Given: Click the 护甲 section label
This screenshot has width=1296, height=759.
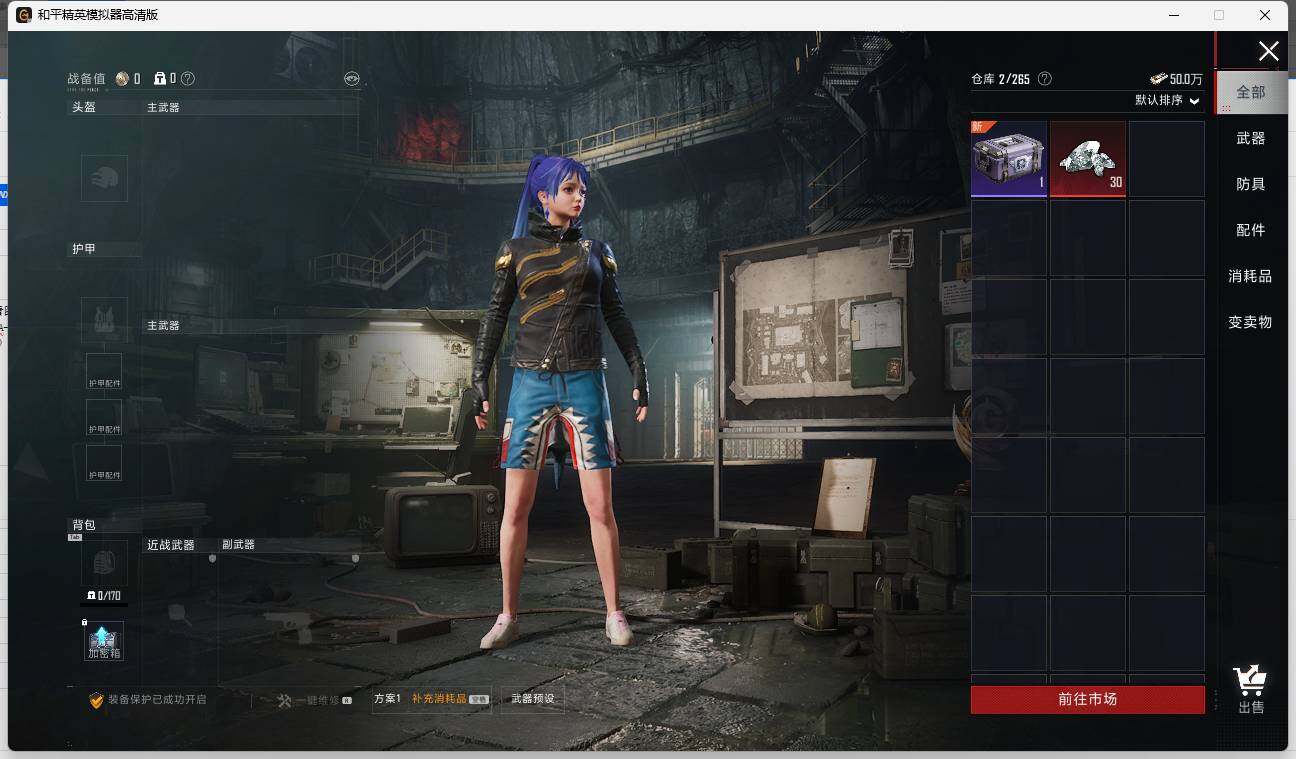Looking at the screenshot, I should pyautogui.click(x=84, y=249).
